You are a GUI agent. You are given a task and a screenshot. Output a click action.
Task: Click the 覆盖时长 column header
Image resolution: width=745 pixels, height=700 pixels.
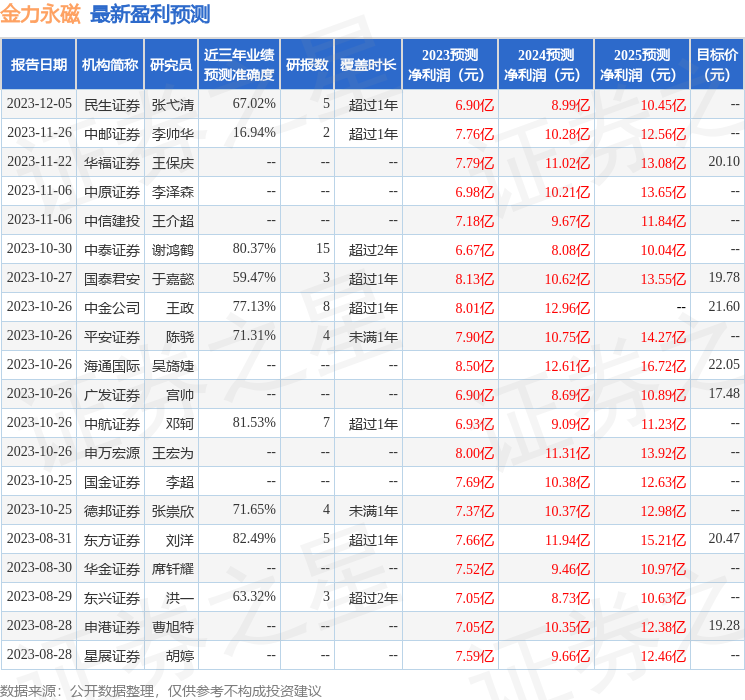coord(368,64)
